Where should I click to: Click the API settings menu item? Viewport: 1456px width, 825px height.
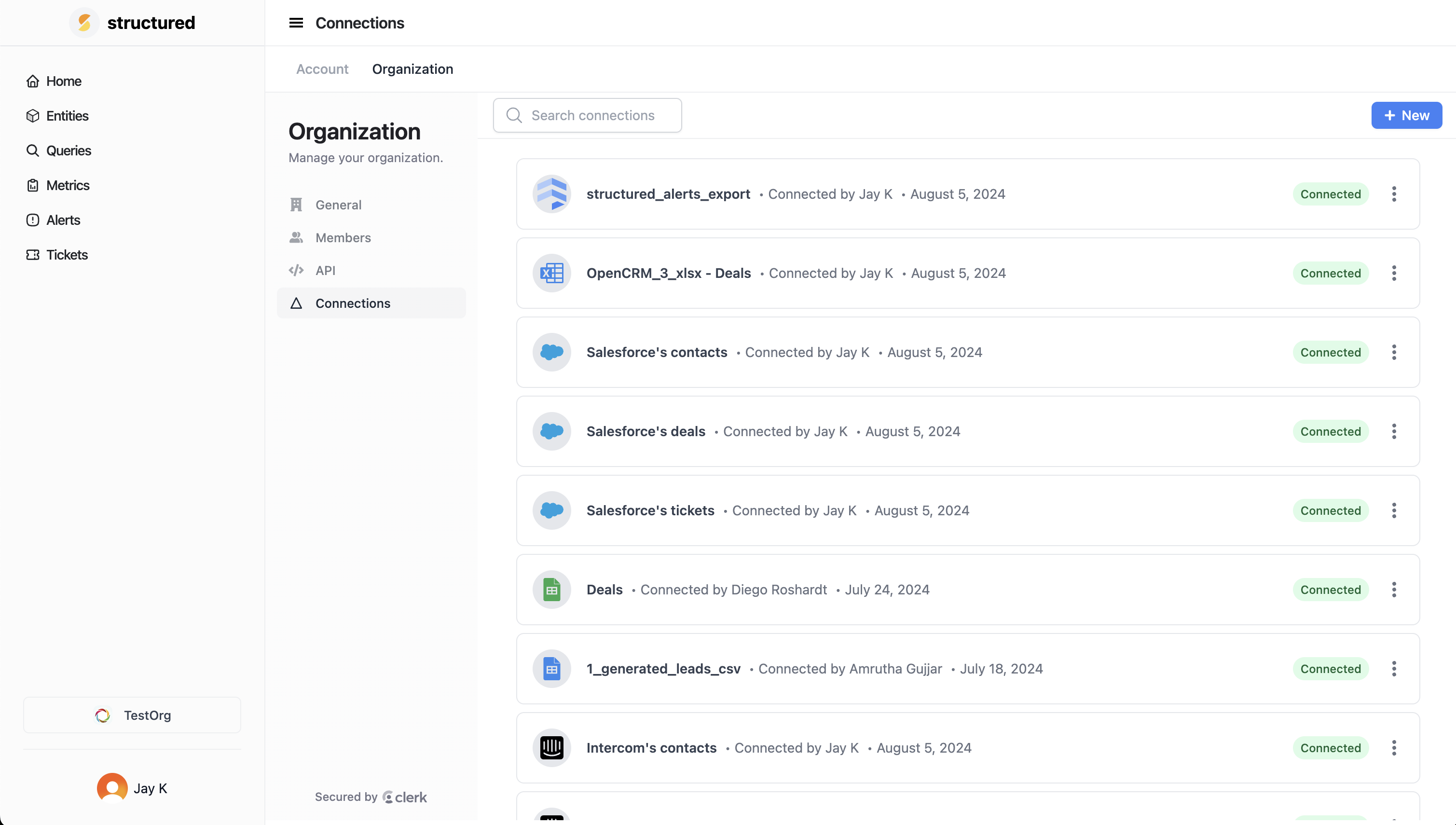pyautogui.click(x=325, y=270)
